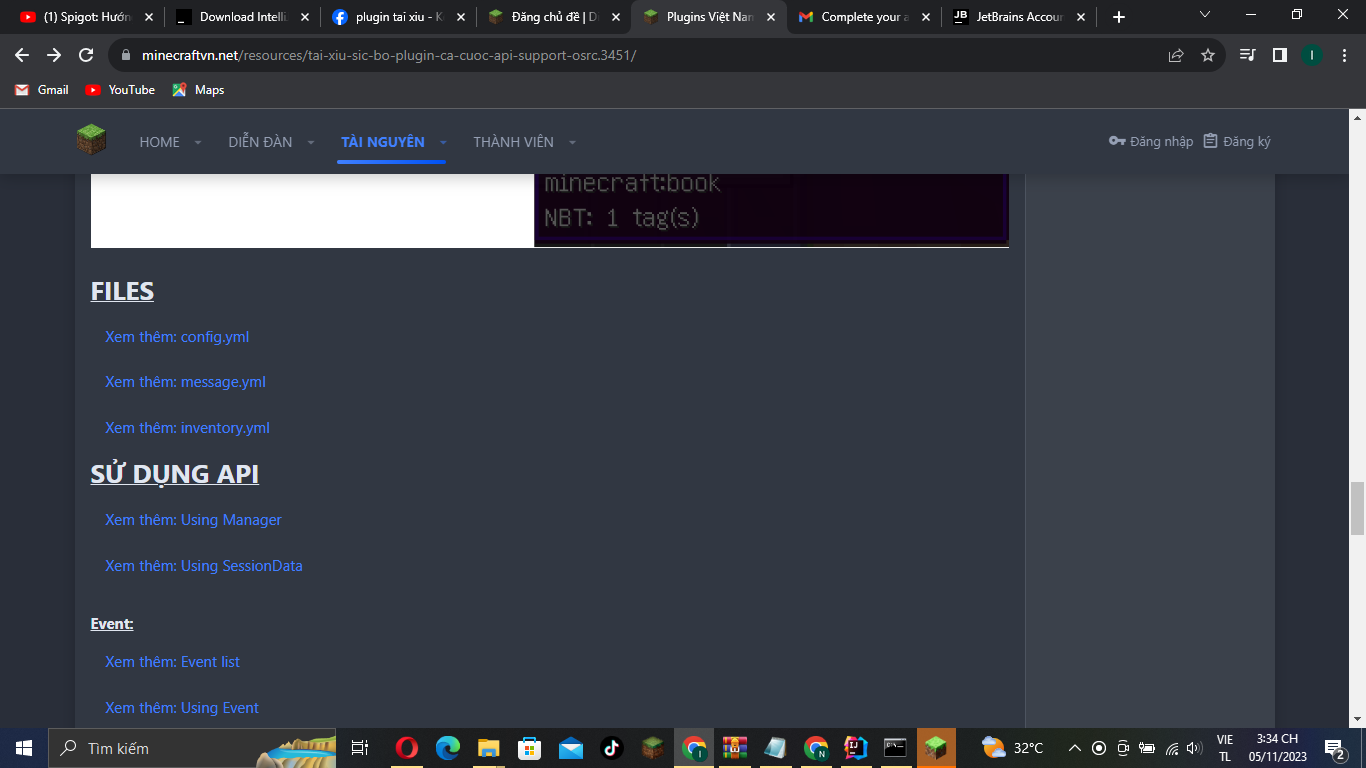Switch to the Download IntelliJ tab
Screen dimensions: 1366x768
click(242, 17)
